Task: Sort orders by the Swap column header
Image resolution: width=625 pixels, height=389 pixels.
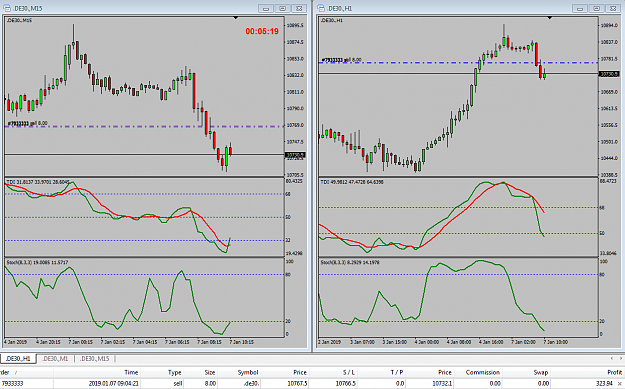Action: coord(541,372)
